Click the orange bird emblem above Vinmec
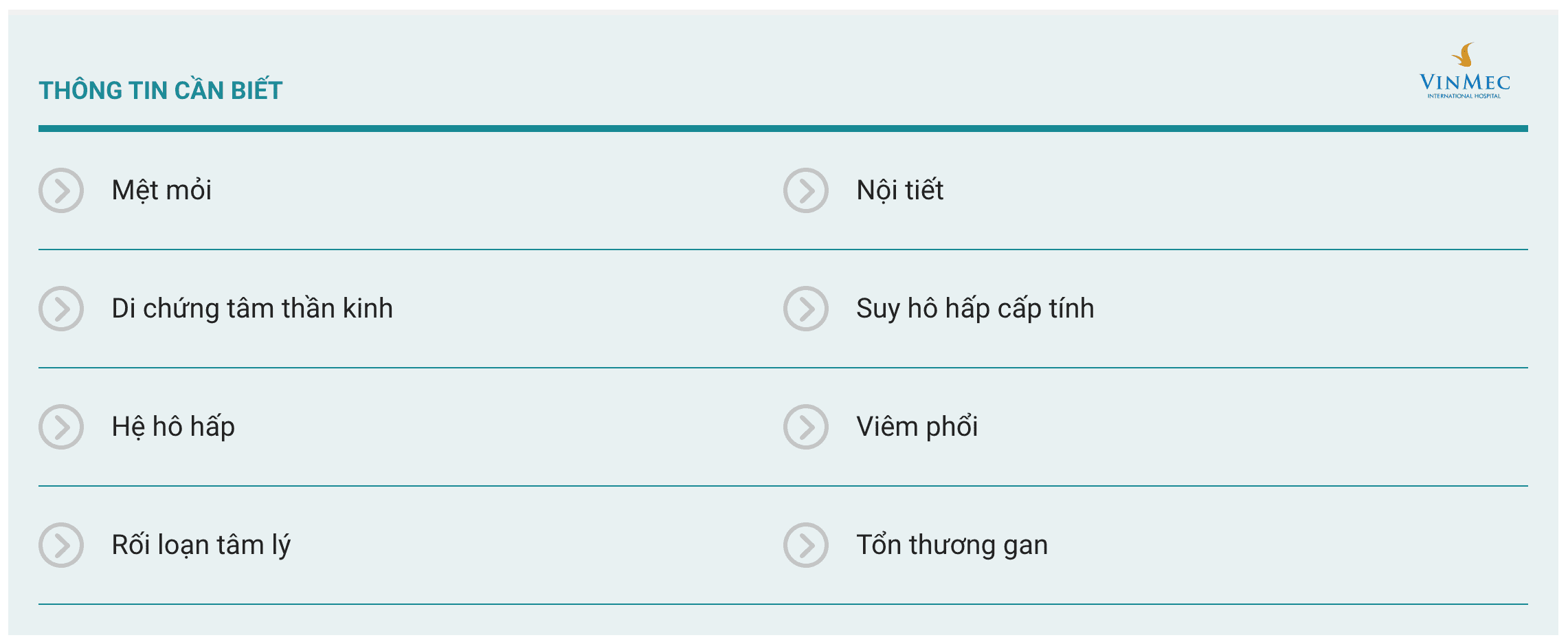Image resolution: width=1568 pixels, height=642 pixels. 1464,55
